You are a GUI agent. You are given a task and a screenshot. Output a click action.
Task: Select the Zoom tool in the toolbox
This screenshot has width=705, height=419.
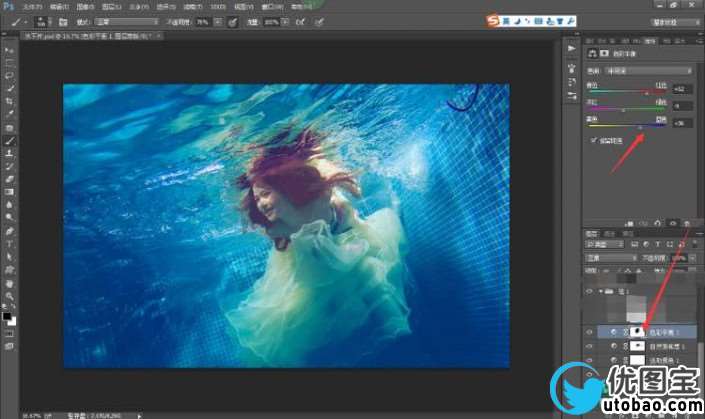9,296
